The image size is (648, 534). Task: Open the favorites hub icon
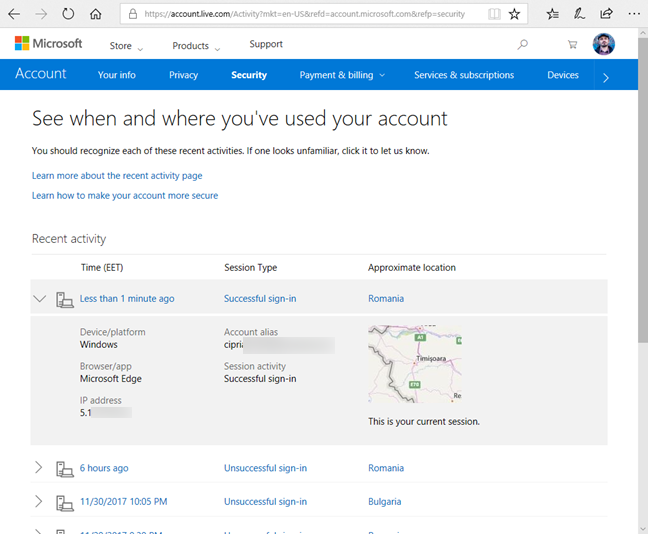(553, 14)
